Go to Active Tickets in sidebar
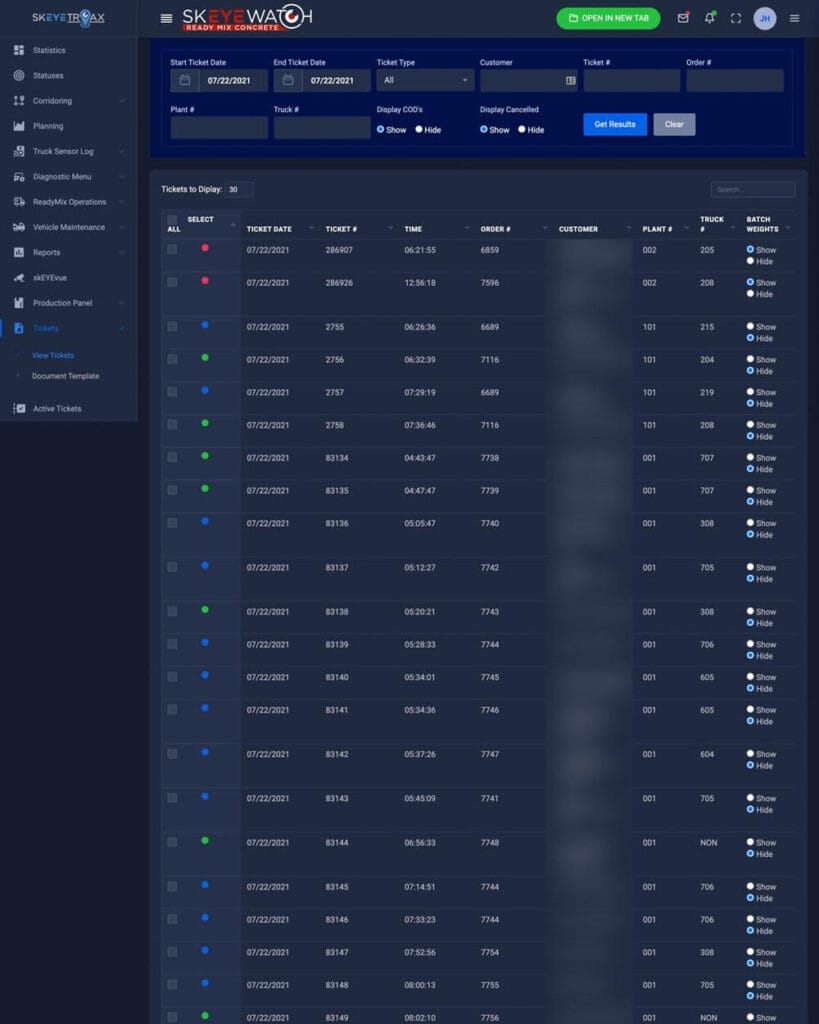The width and height of the screenshot is (819, 1024). pos(56,408)
